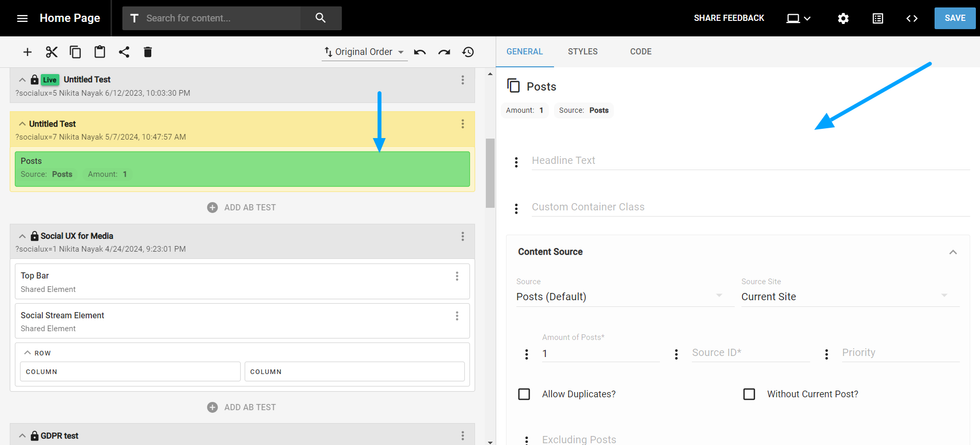Click the undo arrow icon
The image size is (980, 445).
(x=420, y=52)
